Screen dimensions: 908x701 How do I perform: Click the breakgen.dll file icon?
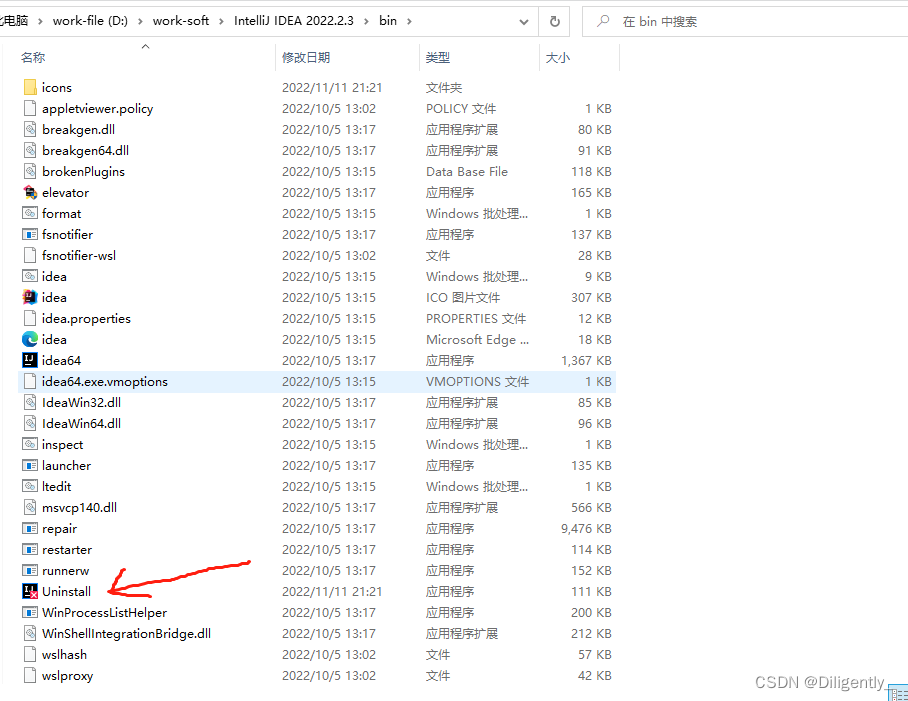(x=30, y=129)
